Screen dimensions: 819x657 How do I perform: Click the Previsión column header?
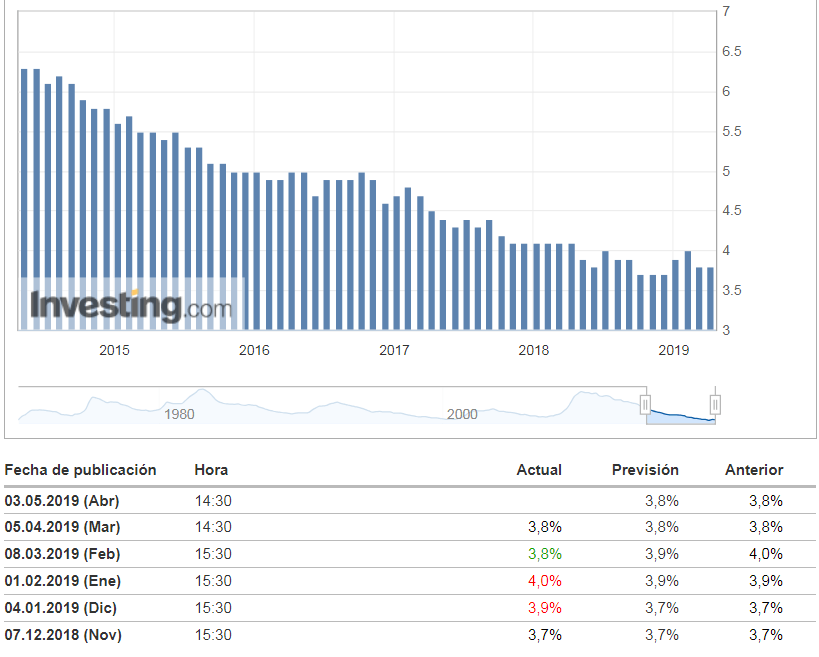pos(645,469)
